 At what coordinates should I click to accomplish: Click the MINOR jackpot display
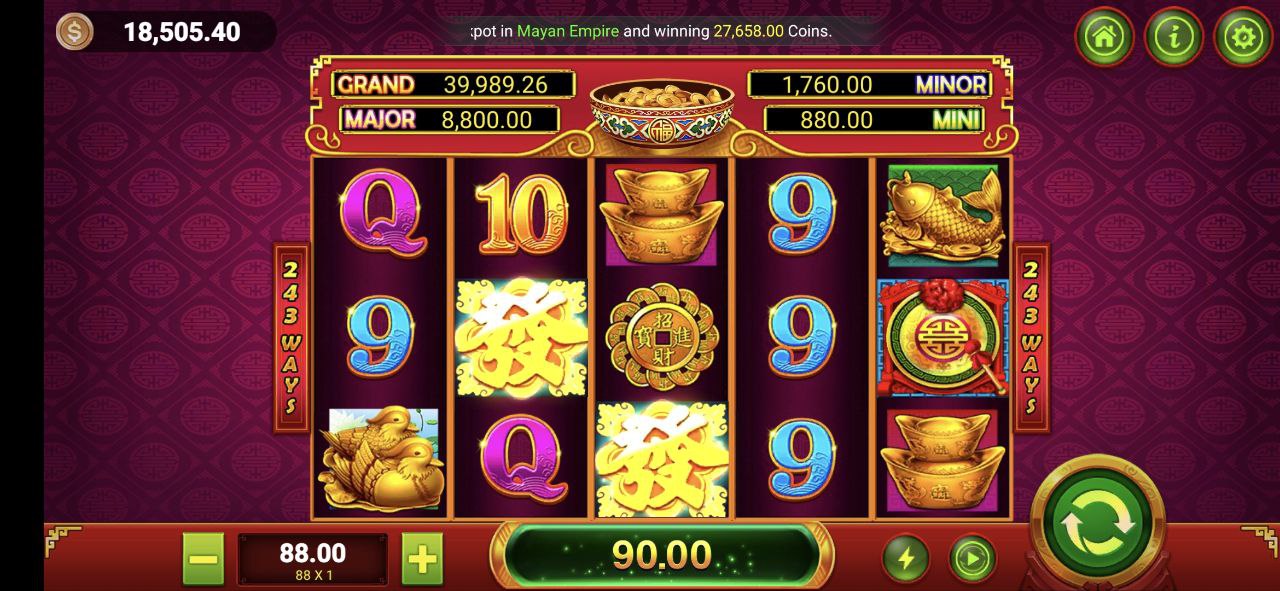click(869, 84)
